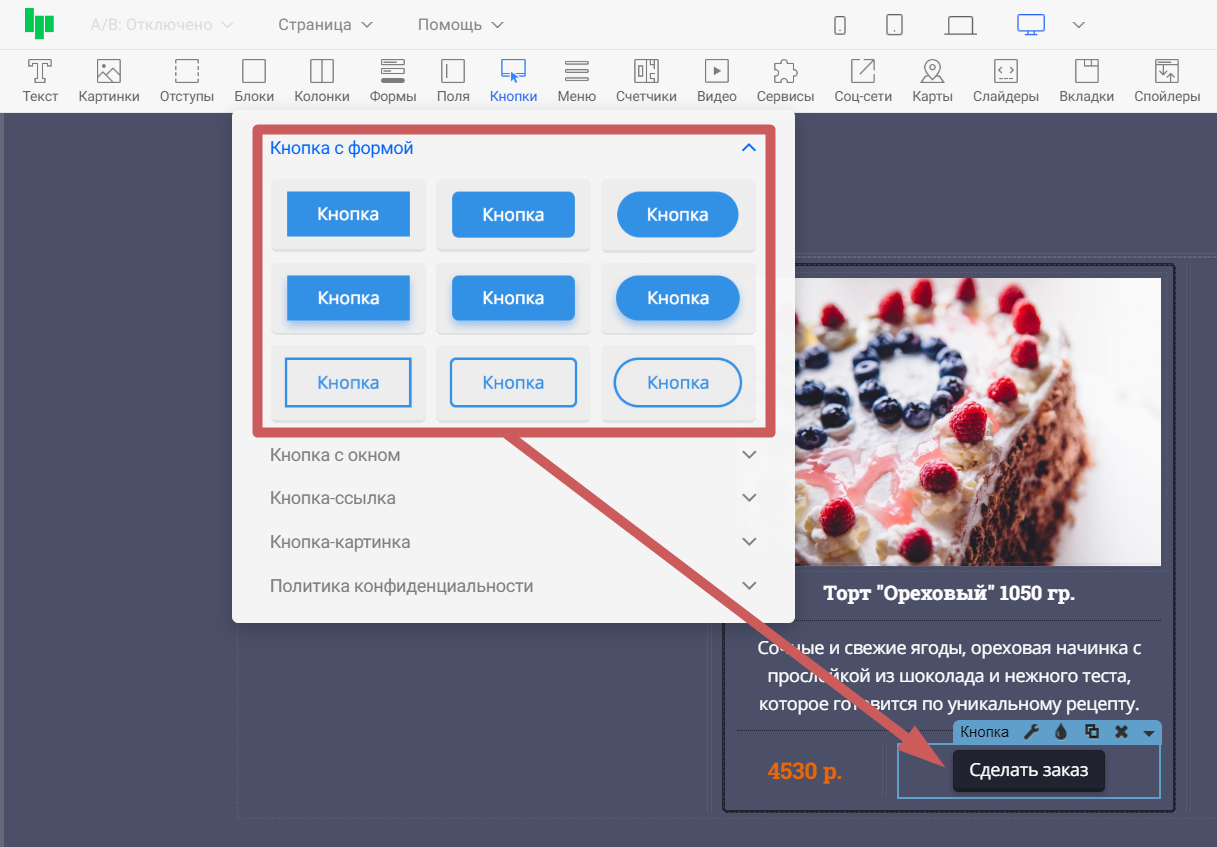Open the Карты maps tool

coord(932,81)
